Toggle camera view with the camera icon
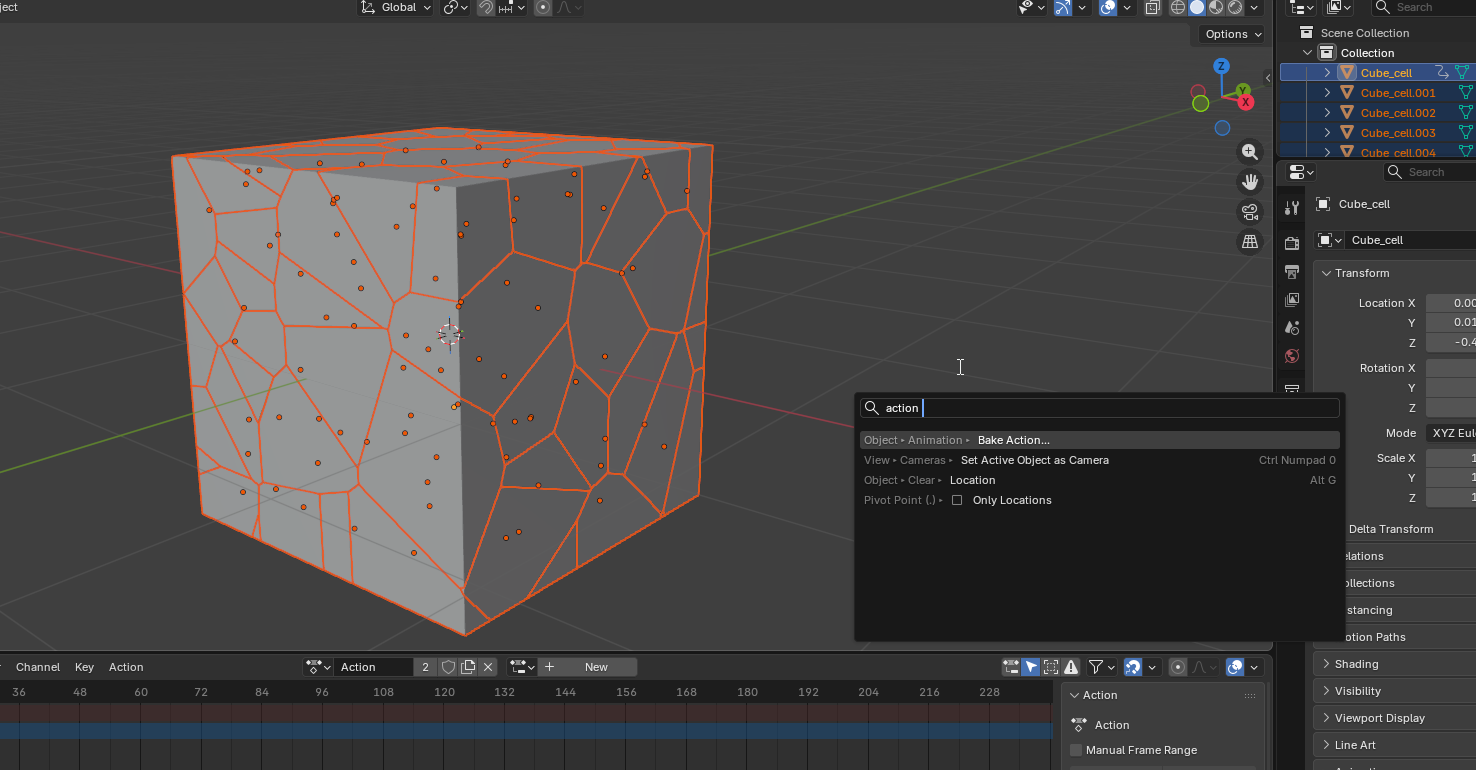 coord(1249,212)
